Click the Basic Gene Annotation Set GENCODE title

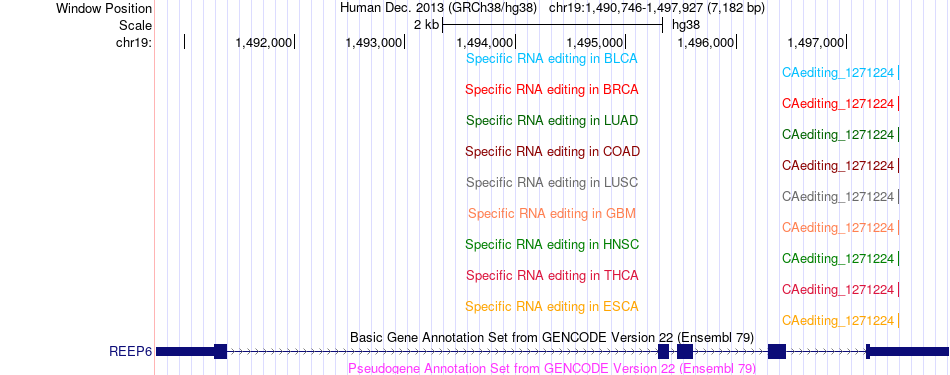click(552, 337)
